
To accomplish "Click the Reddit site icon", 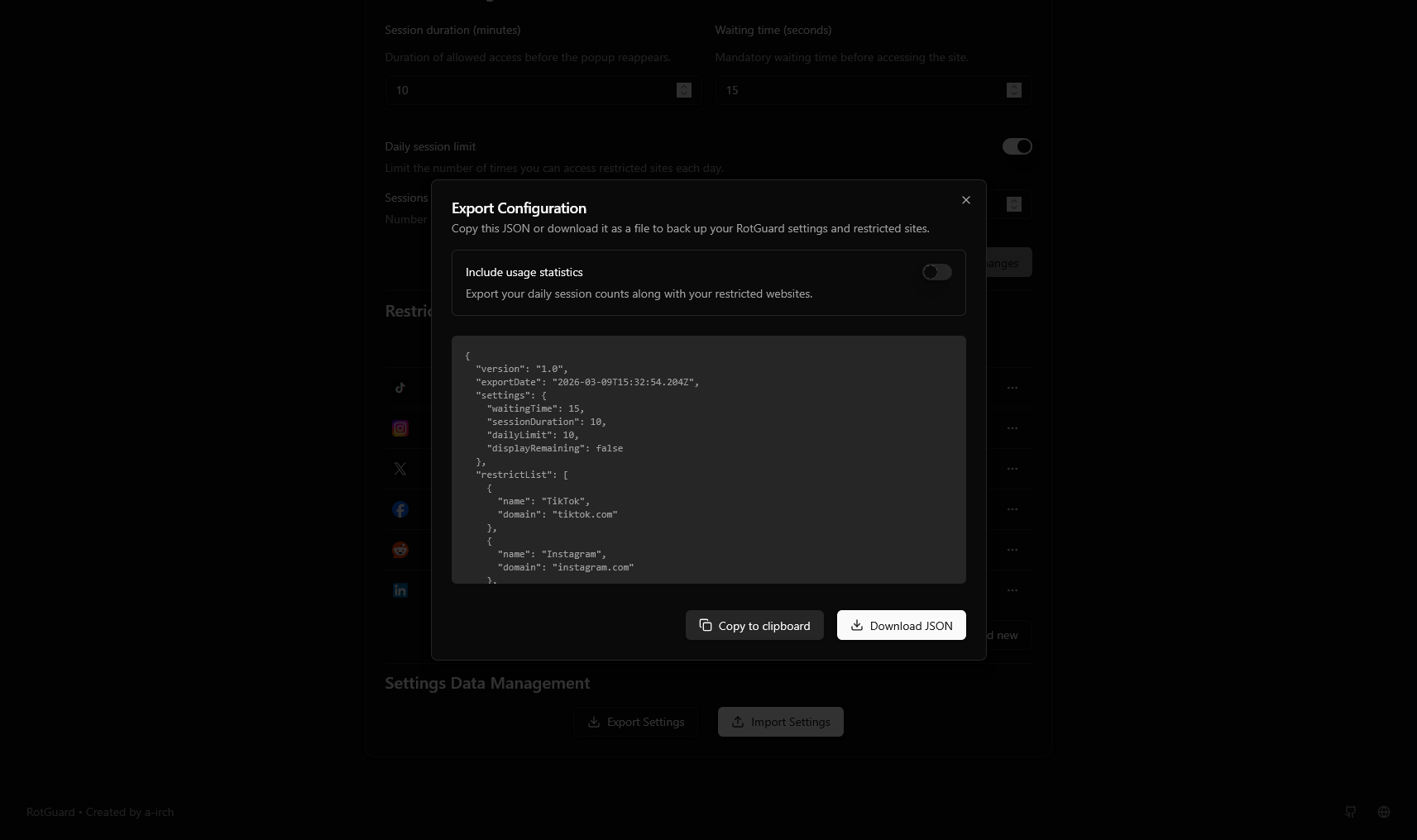I will (400, 550).
